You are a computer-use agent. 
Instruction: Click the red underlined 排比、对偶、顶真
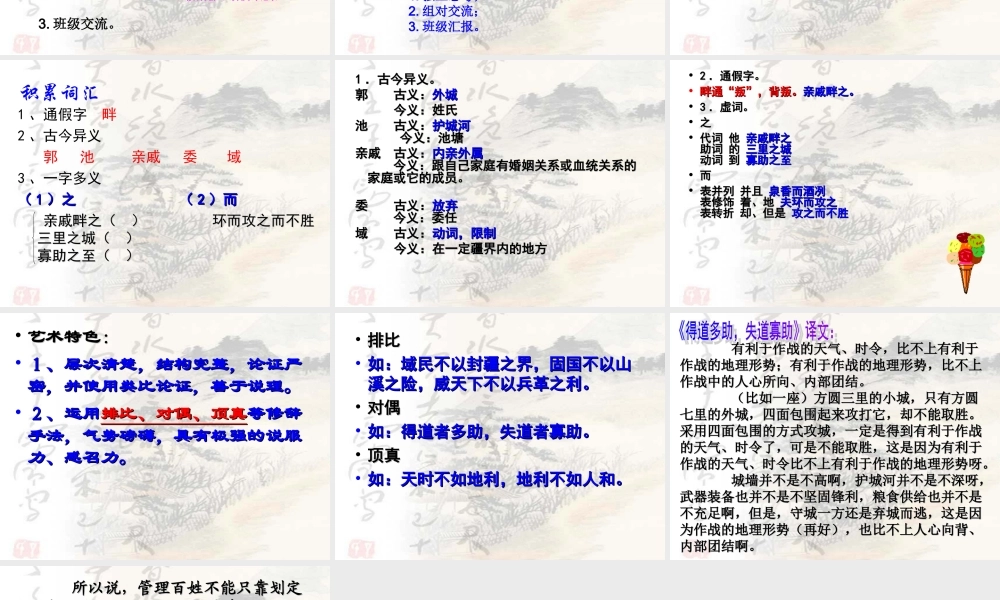[174, 414]
